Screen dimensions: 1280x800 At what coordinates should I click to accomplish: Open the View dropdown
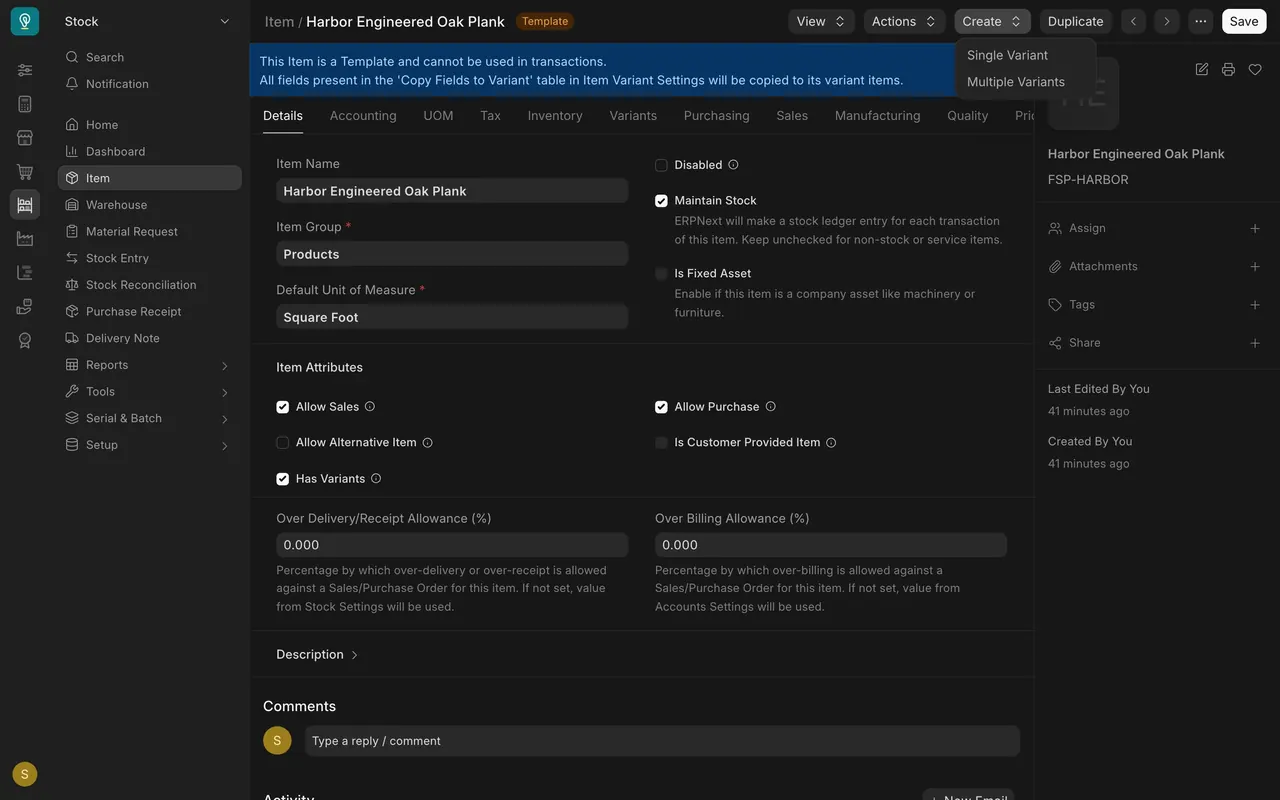coord(821,21)
